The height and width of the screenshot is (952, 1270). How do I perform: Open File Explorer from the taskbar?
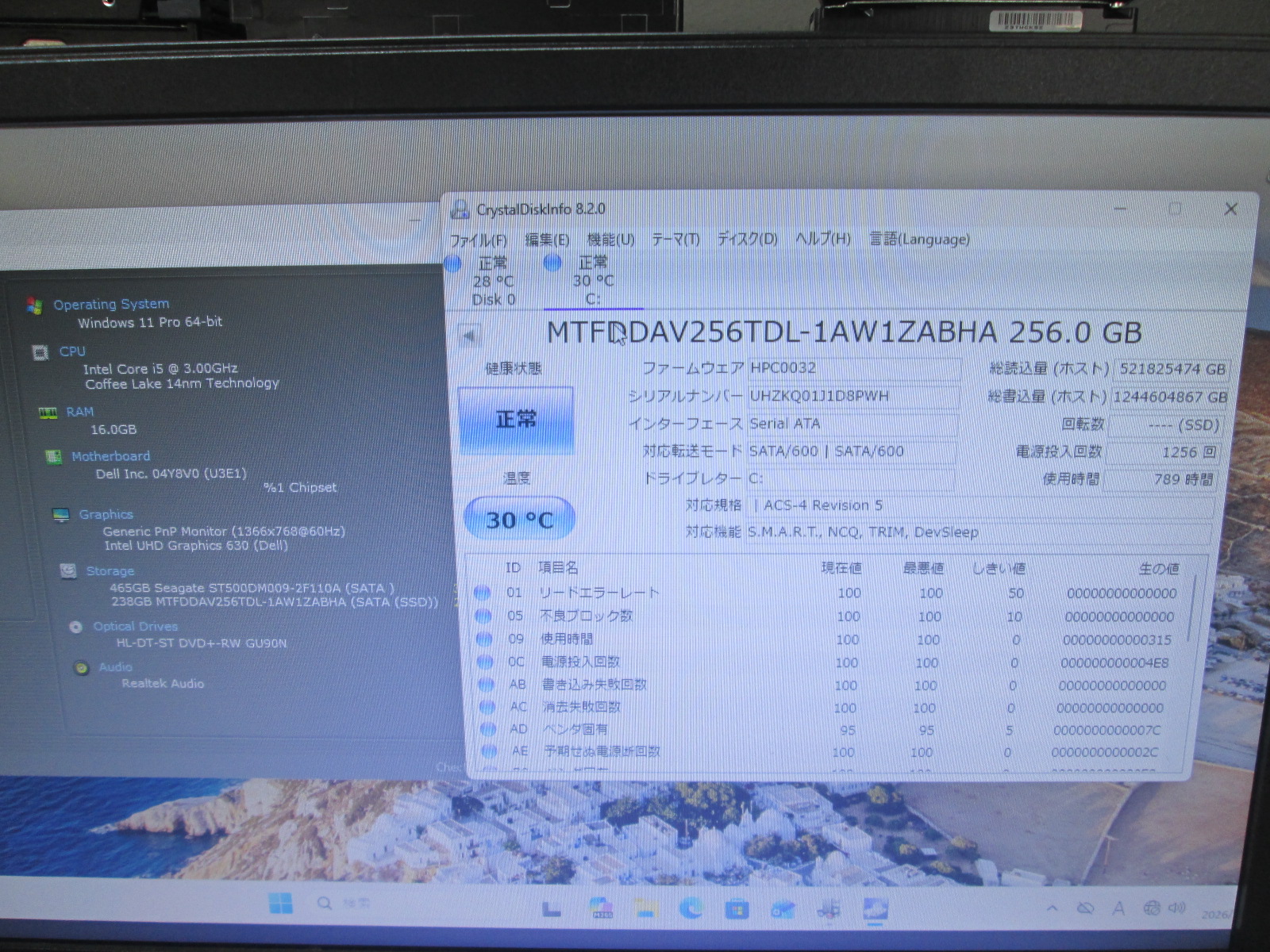coord(645,908)
